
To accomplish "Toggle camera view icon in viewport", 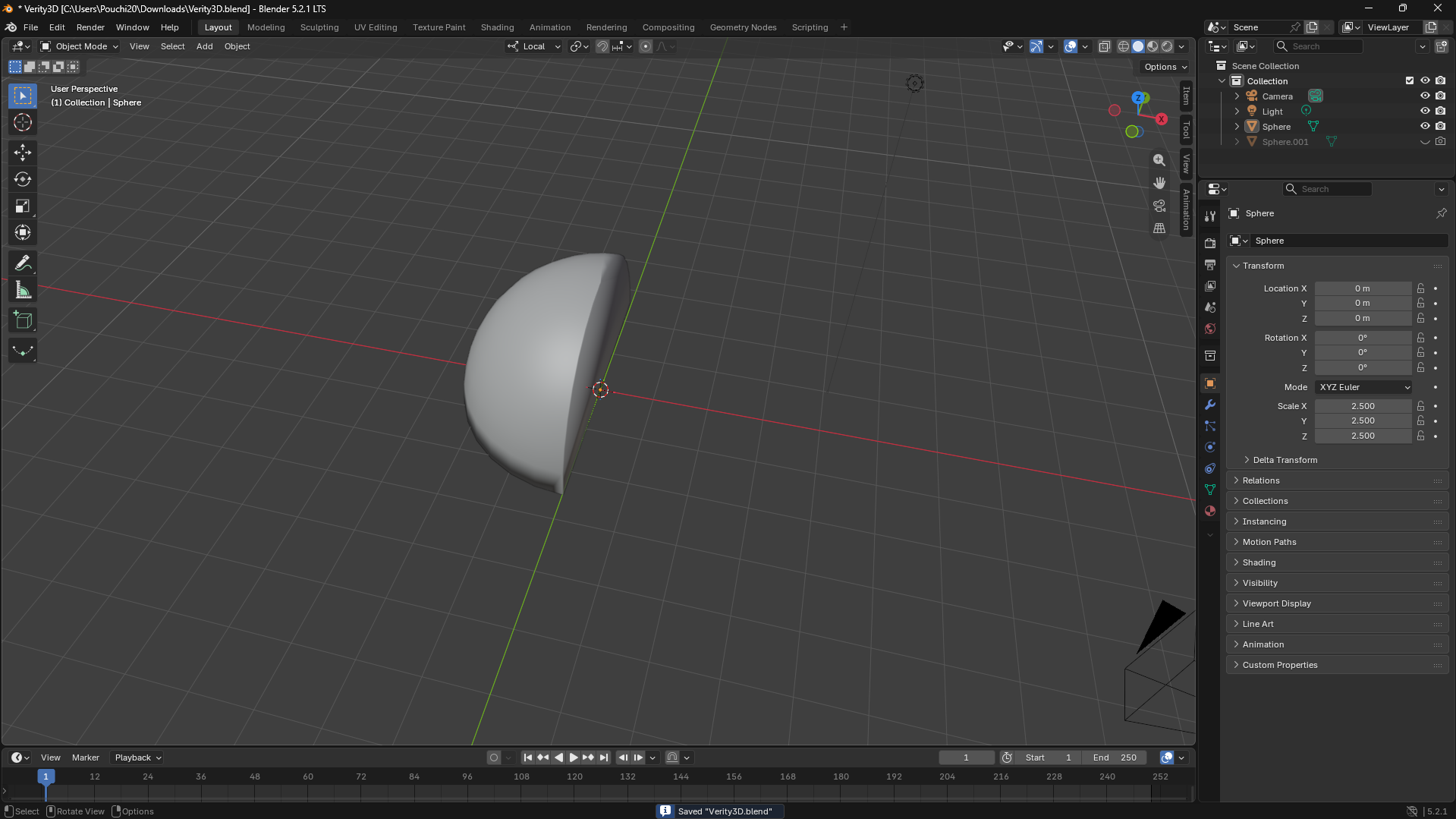I will 1159,206.
